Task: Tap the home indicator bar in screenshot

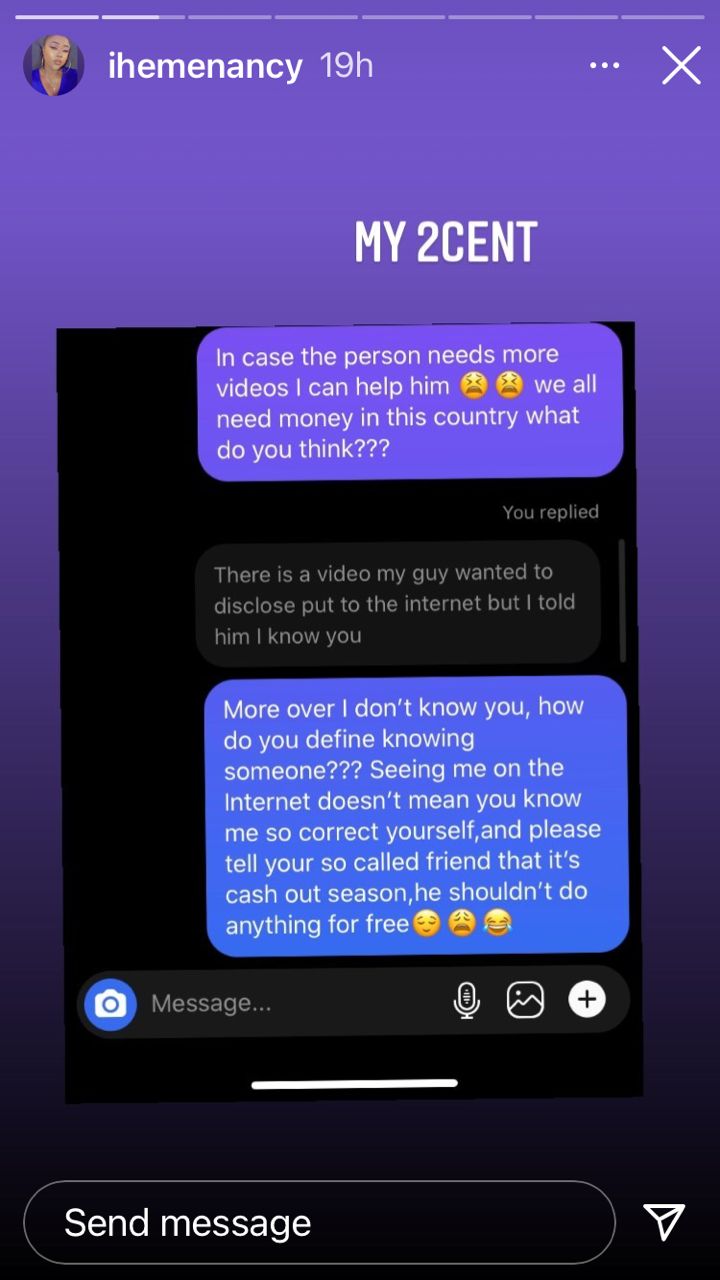Action: (x=354, y=1083)
